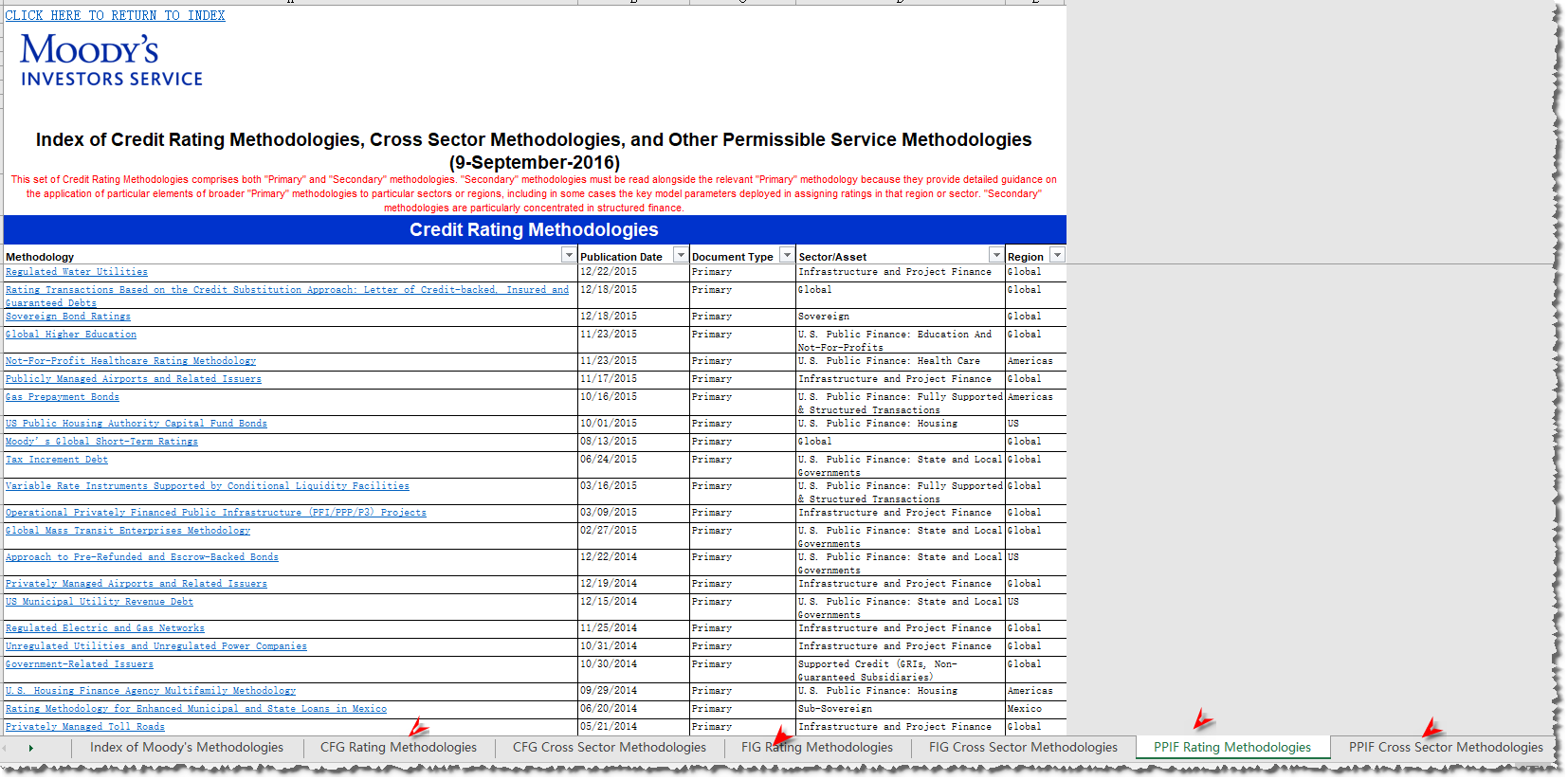1568x780 pixels.
Task: Click the Supported Credit (GRIs) sector cell
Action: coord(901,670)
